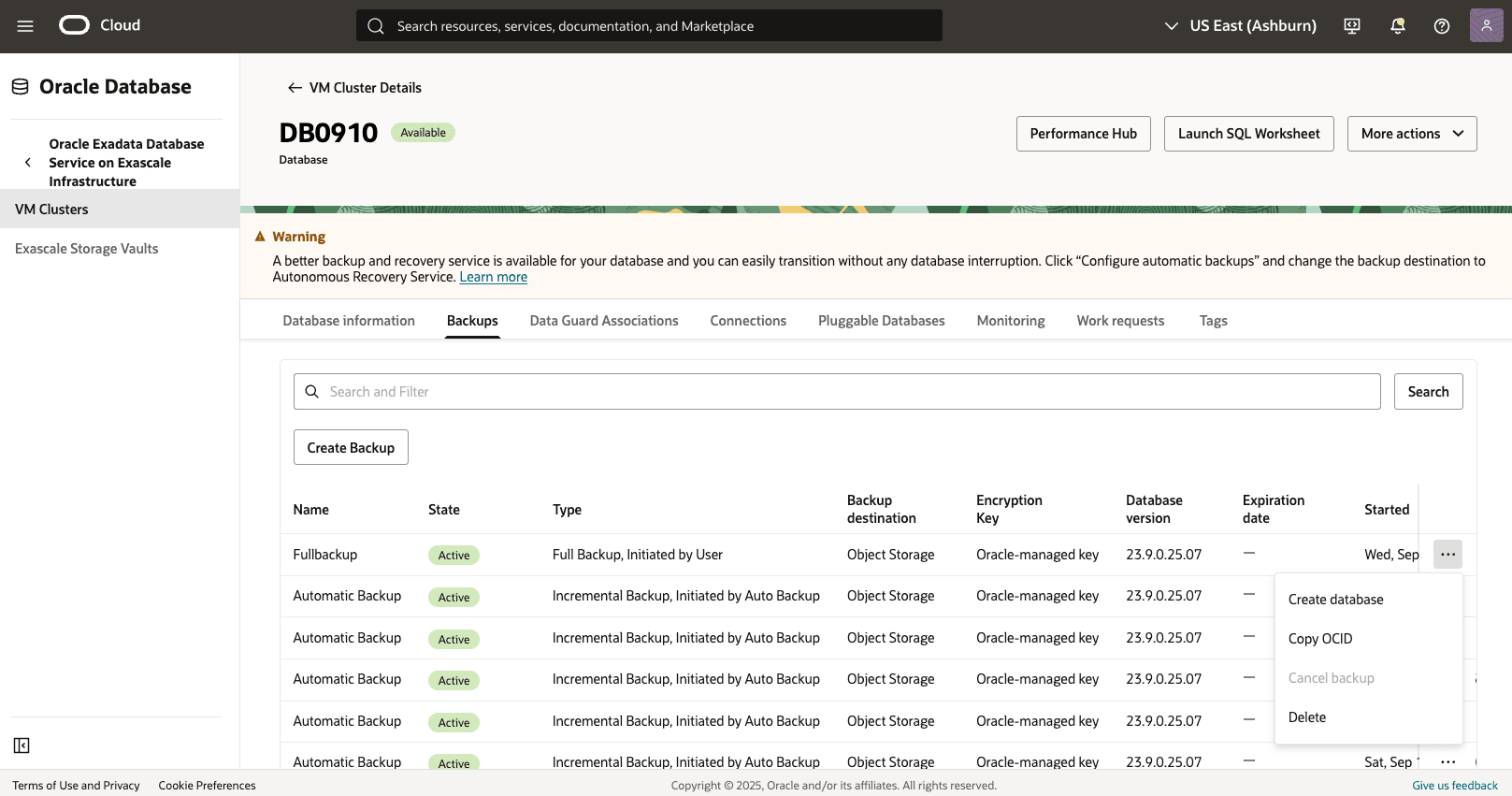This screenshot has height=796, width=1512.
Task: Click the Encryption Key column header
Action: point(1010,509)
